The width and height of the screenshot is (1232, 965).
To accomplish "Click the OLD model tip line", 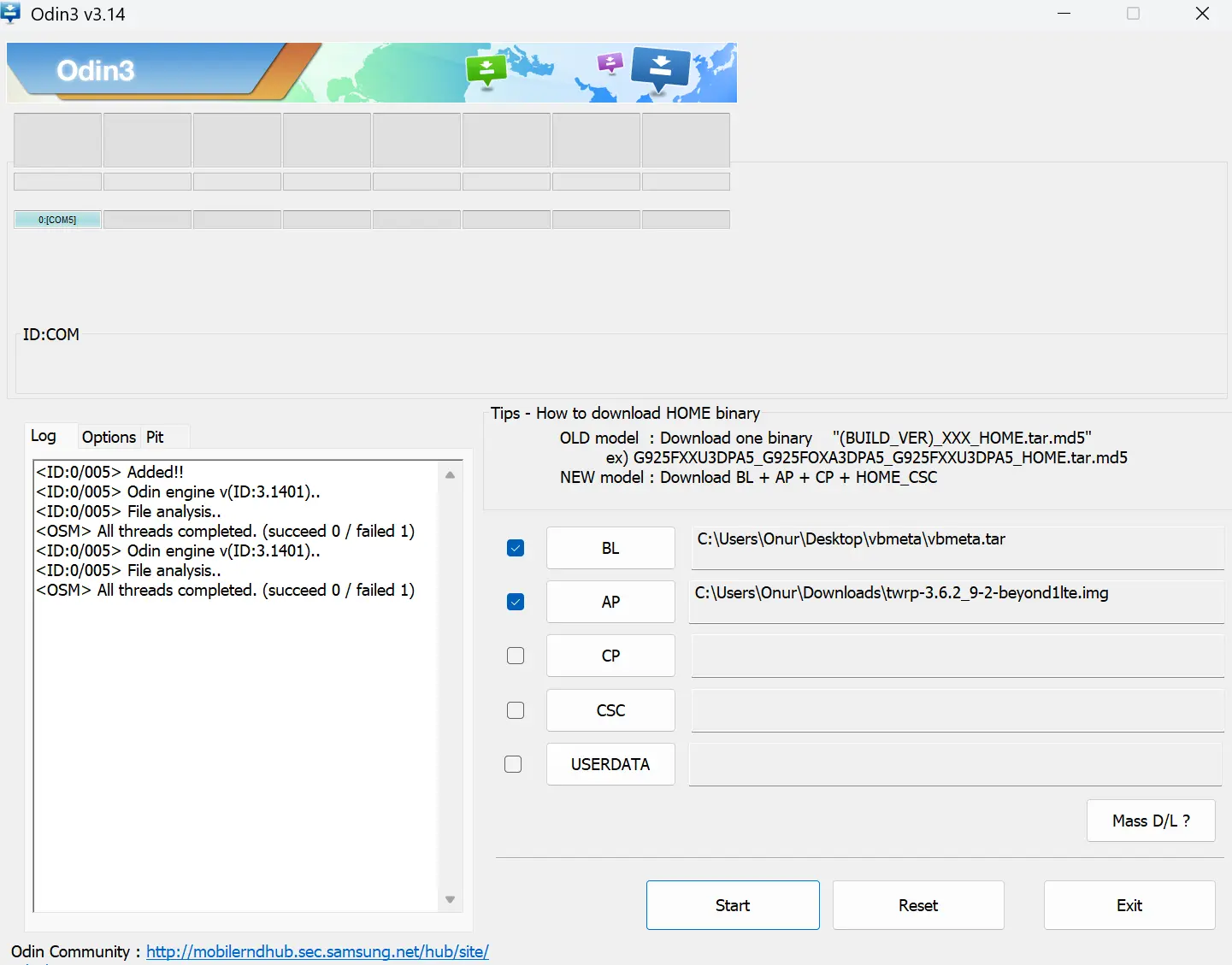I will 825,438.
